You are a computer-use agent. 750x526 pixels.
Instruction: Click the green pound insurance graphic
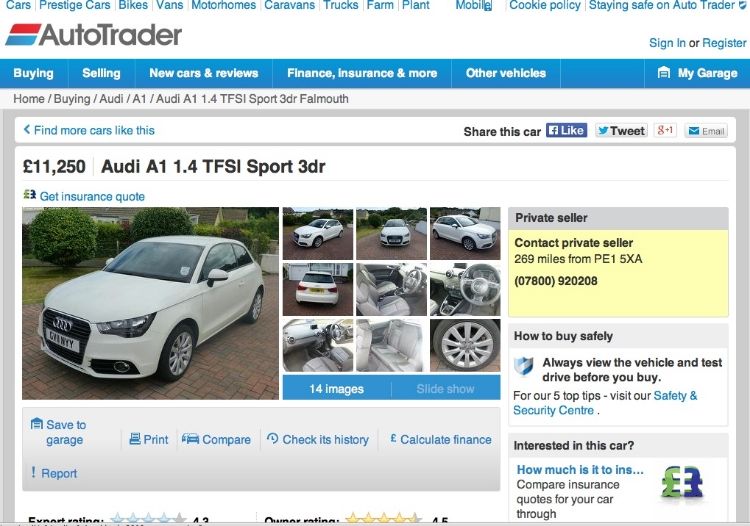(x=683, y=482)
